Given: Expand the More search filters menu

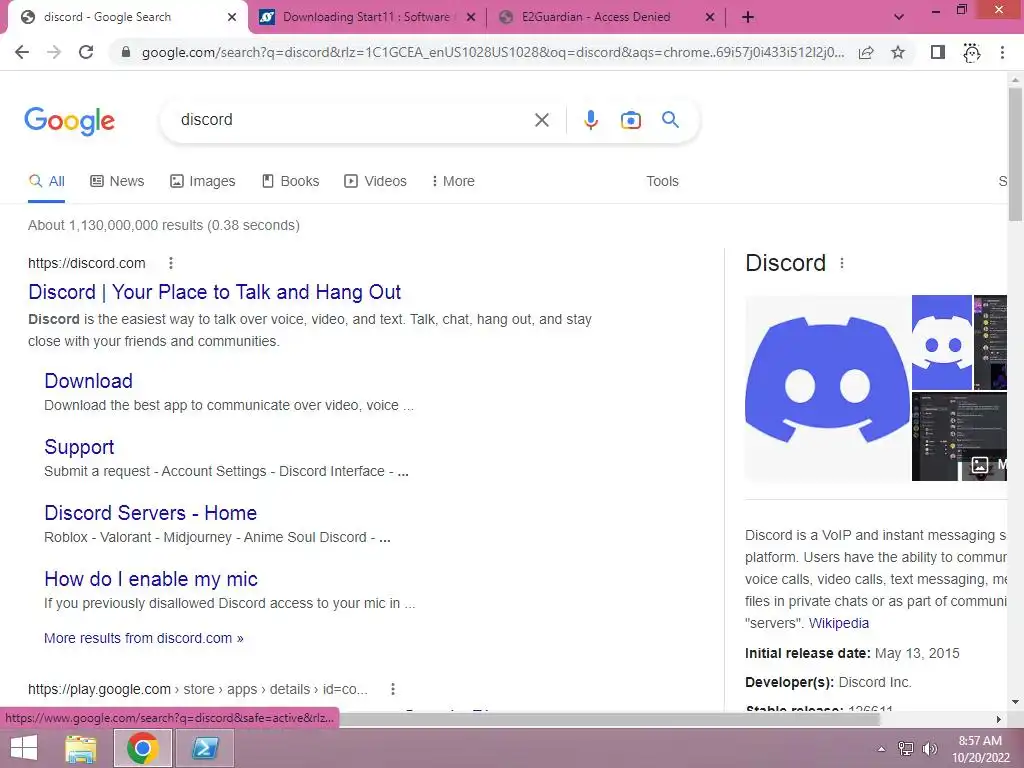Looking at the screenshot, I should [x=453, y=182].
